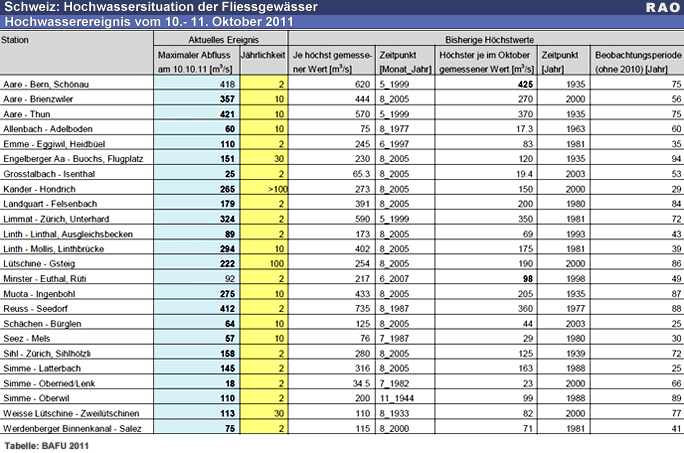The width and height of the screenshot is (684, 453).
Task: Click Jährlichkeit value 100 for Lütschine - Gsteig
Action: [x=277, y=264]
